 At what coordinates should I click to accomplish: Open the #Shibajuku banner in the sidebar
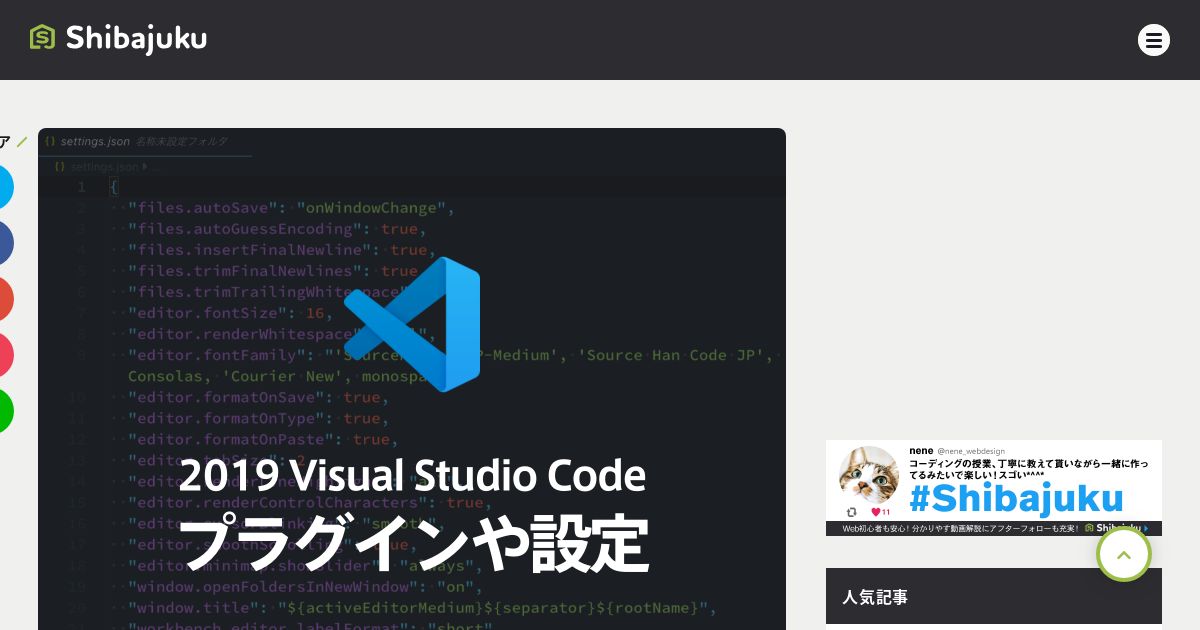tap(993, 488)
